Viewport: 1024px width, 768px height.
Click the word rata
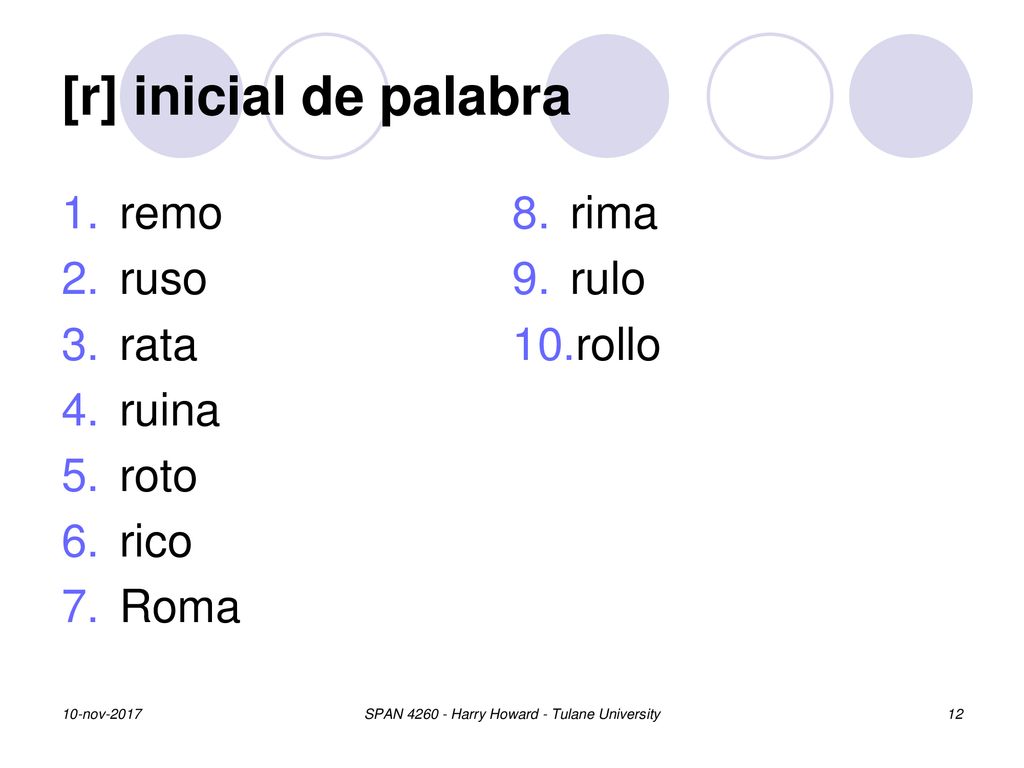point(158,345)
